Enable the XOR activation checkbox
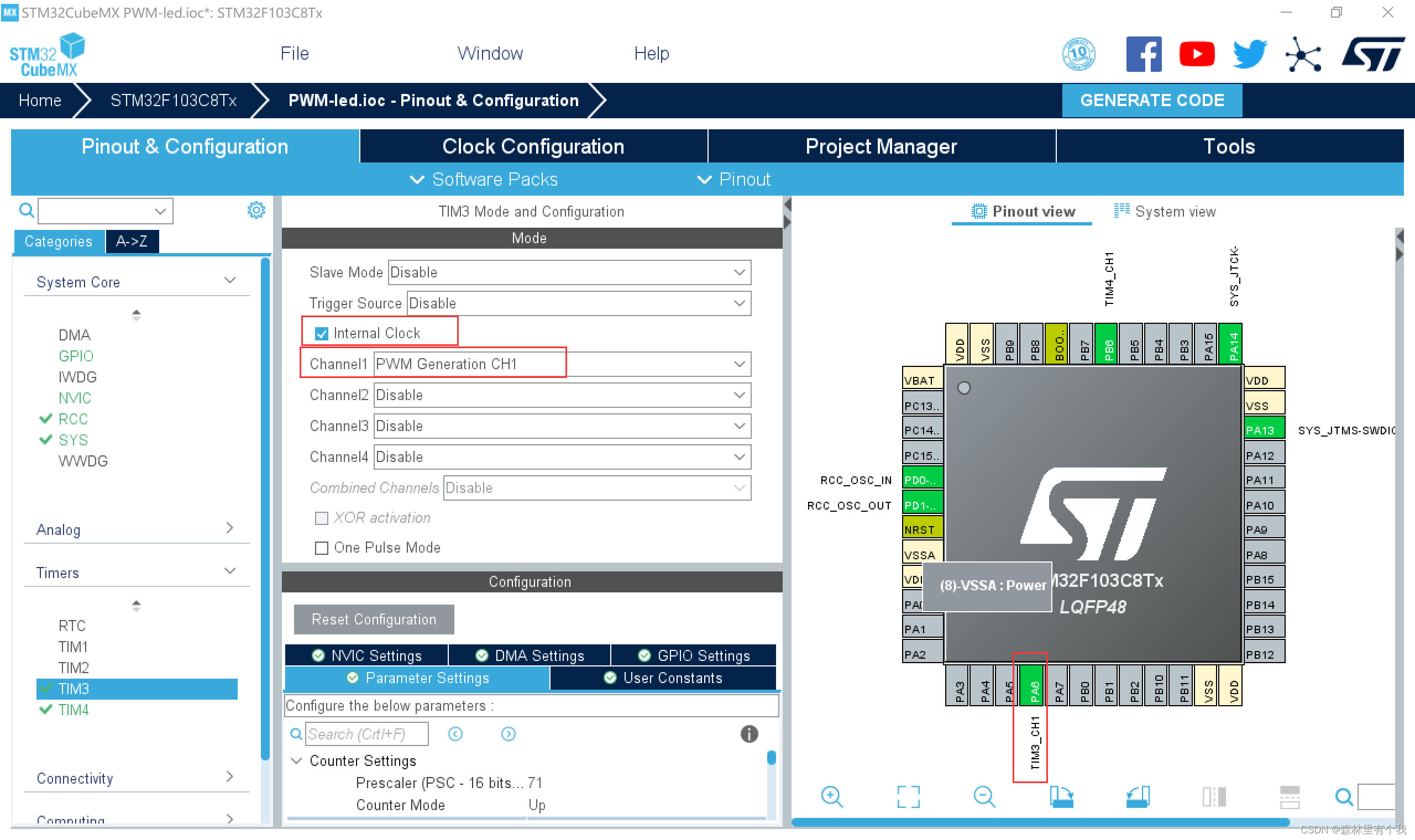This screenshot has width=1415, height=840. pyautogui.click(x=322, y=517)
